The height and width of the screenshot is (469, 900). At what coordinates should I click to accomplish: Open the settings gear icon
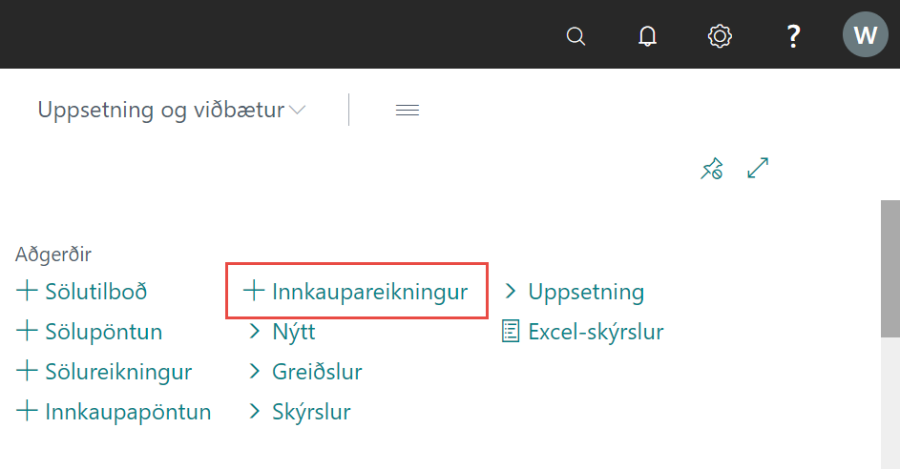pyautogui.click(x=719, y=36)
